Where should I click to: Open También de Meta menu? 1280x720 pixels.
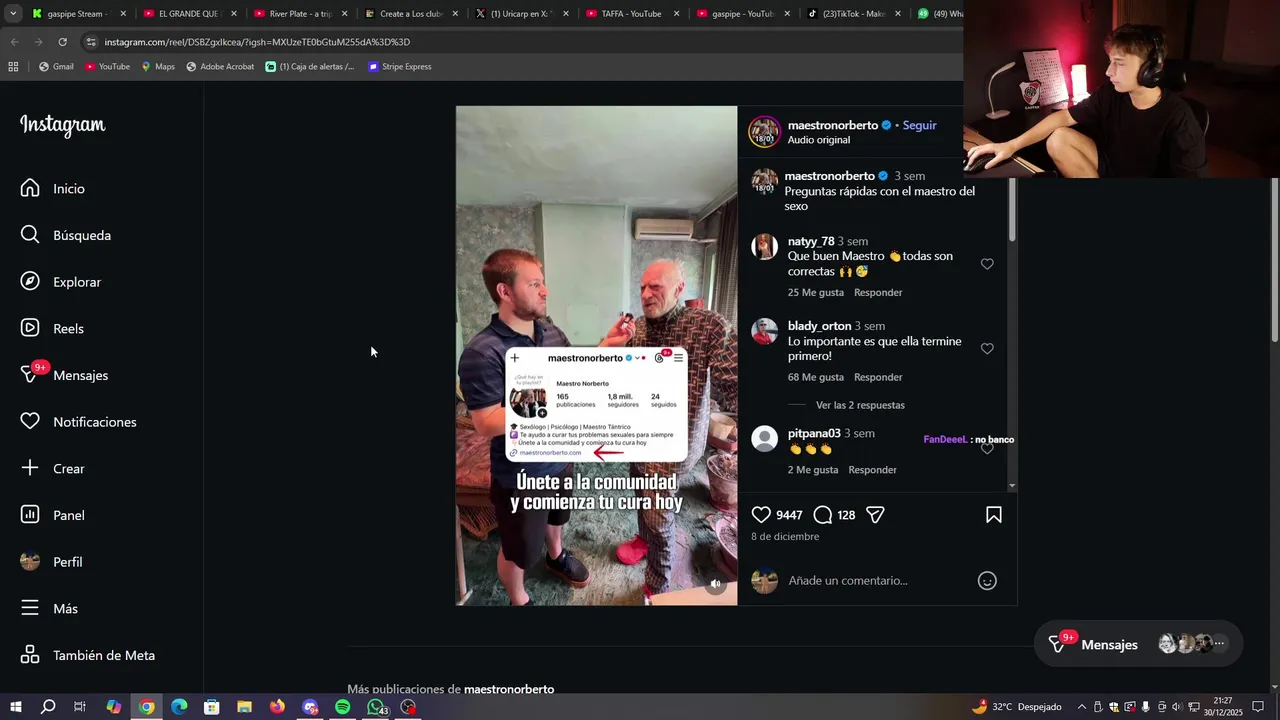click(88, 655)
